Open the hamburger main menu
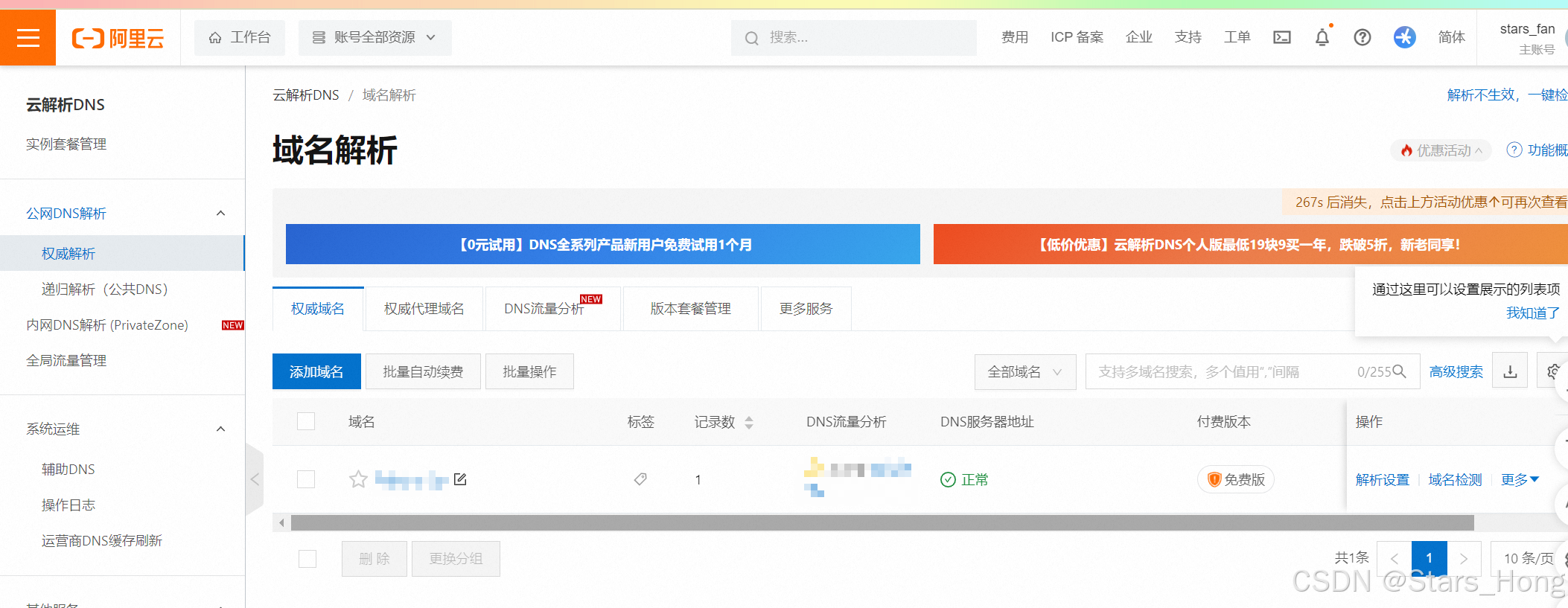Viewport: 1568px width, 608px height. (x=28, y=37)
